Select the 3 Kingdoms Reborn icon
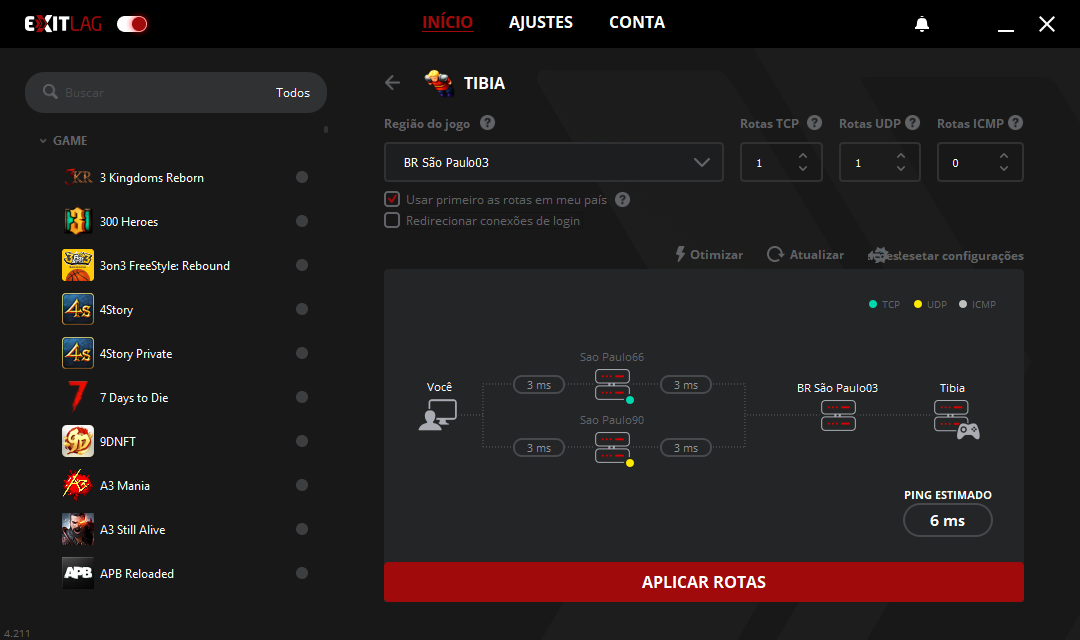This screenshot has height=640, width=1080. click(78, 177)
